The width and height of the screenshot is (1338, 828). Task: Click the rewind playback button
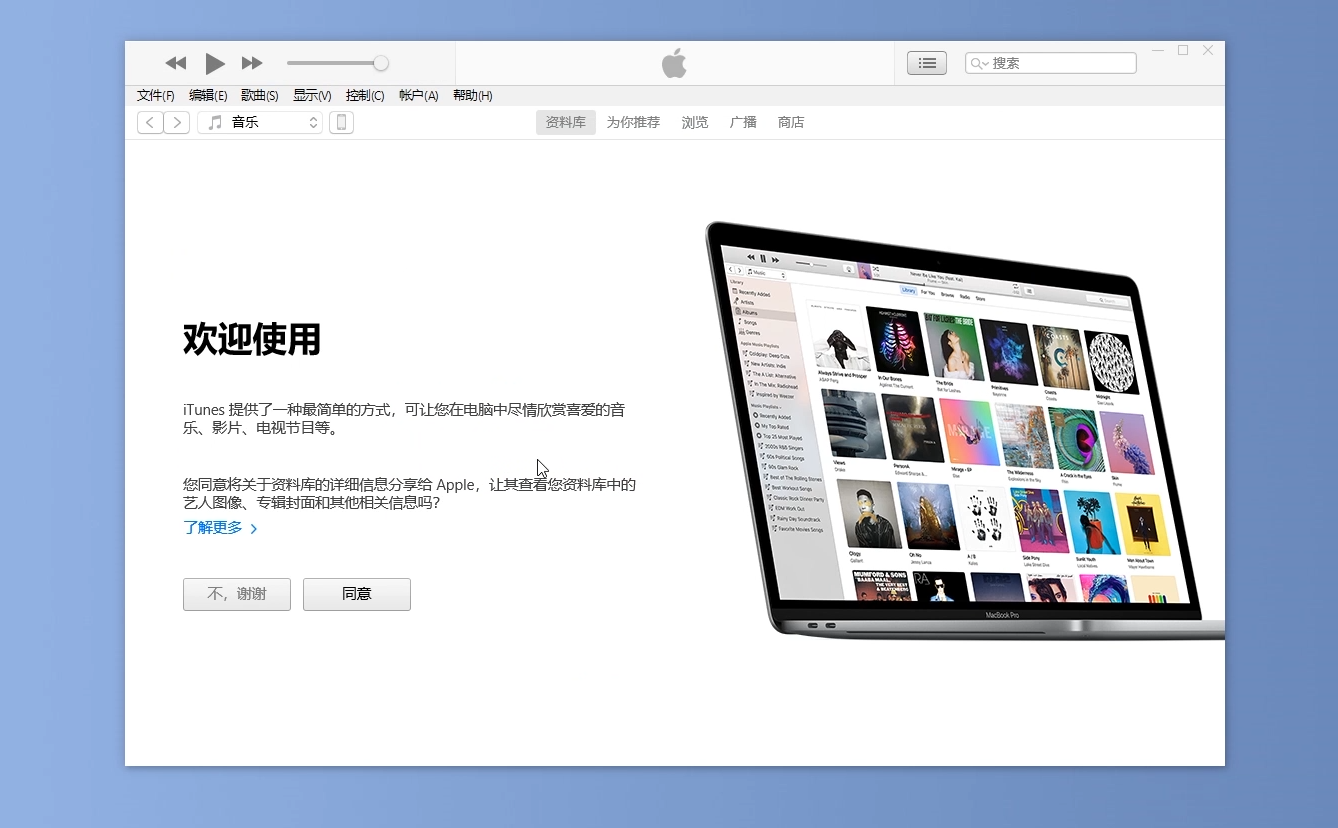176,63
